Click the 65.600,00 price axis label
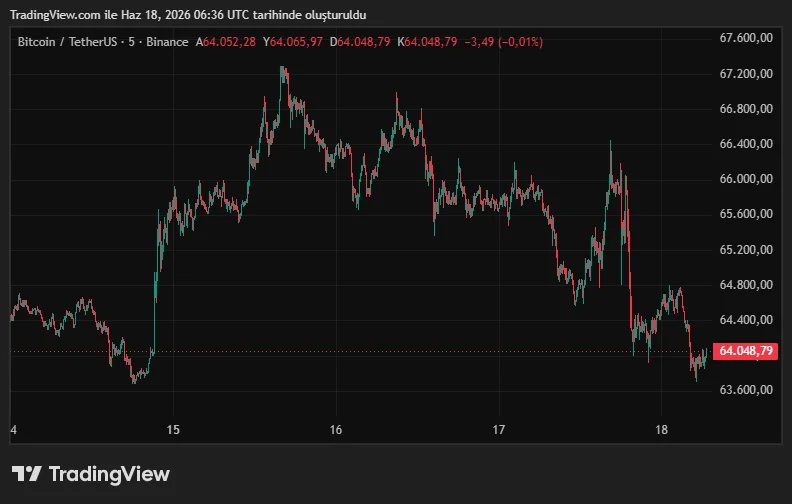Image resolution: width=792 pixels, height=504 pixels. pyautogui.click(x=746, y=214)
